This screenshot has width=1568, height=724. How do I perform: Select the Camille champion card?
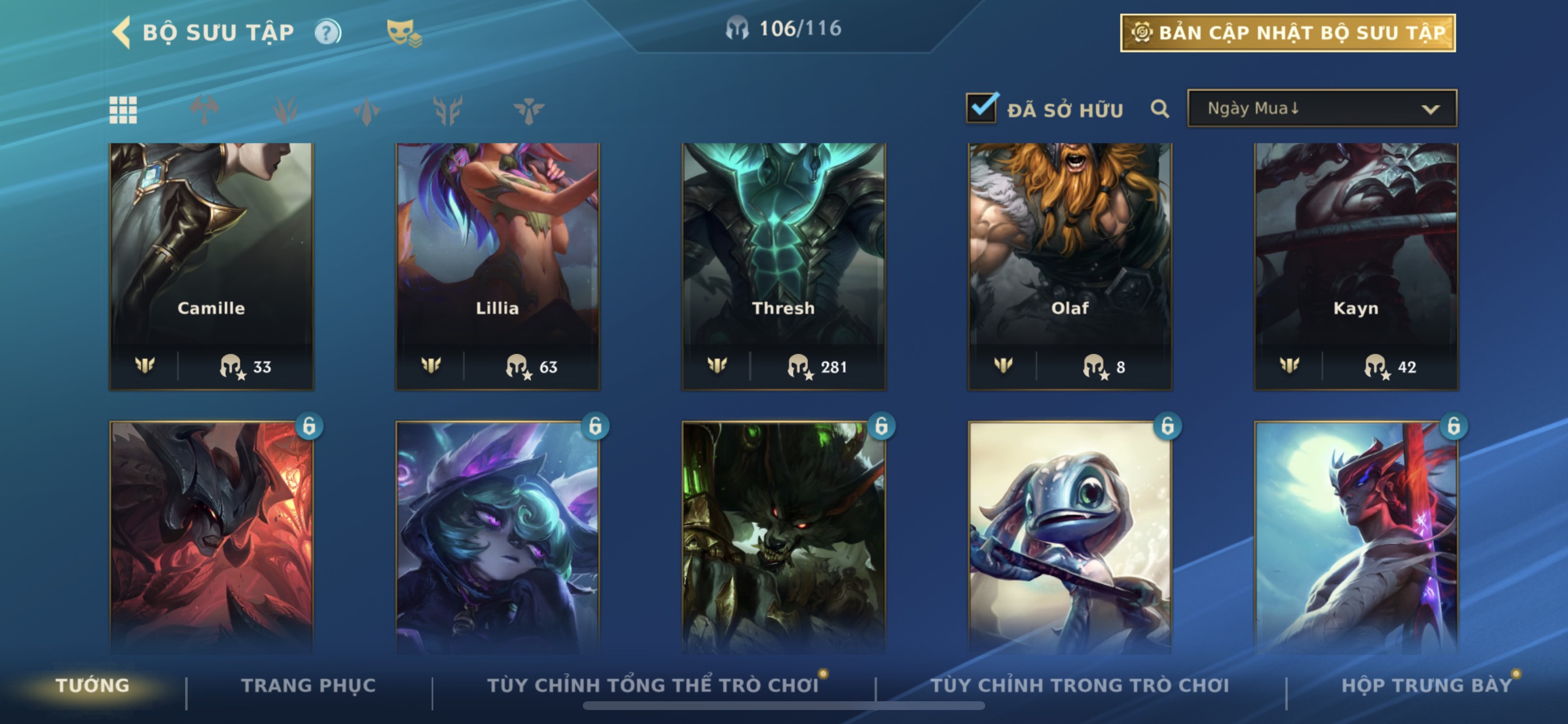click(211, 266)
